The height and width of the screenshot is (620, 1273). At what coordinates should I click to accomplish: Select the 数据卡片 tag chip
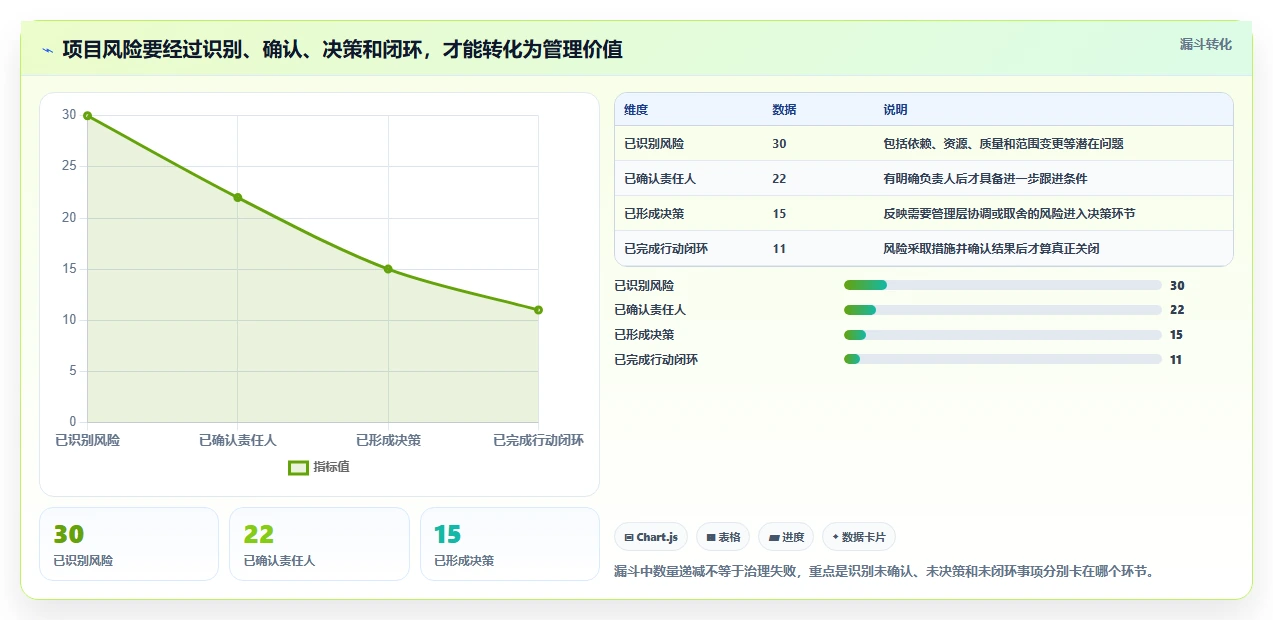pos(859,537)
